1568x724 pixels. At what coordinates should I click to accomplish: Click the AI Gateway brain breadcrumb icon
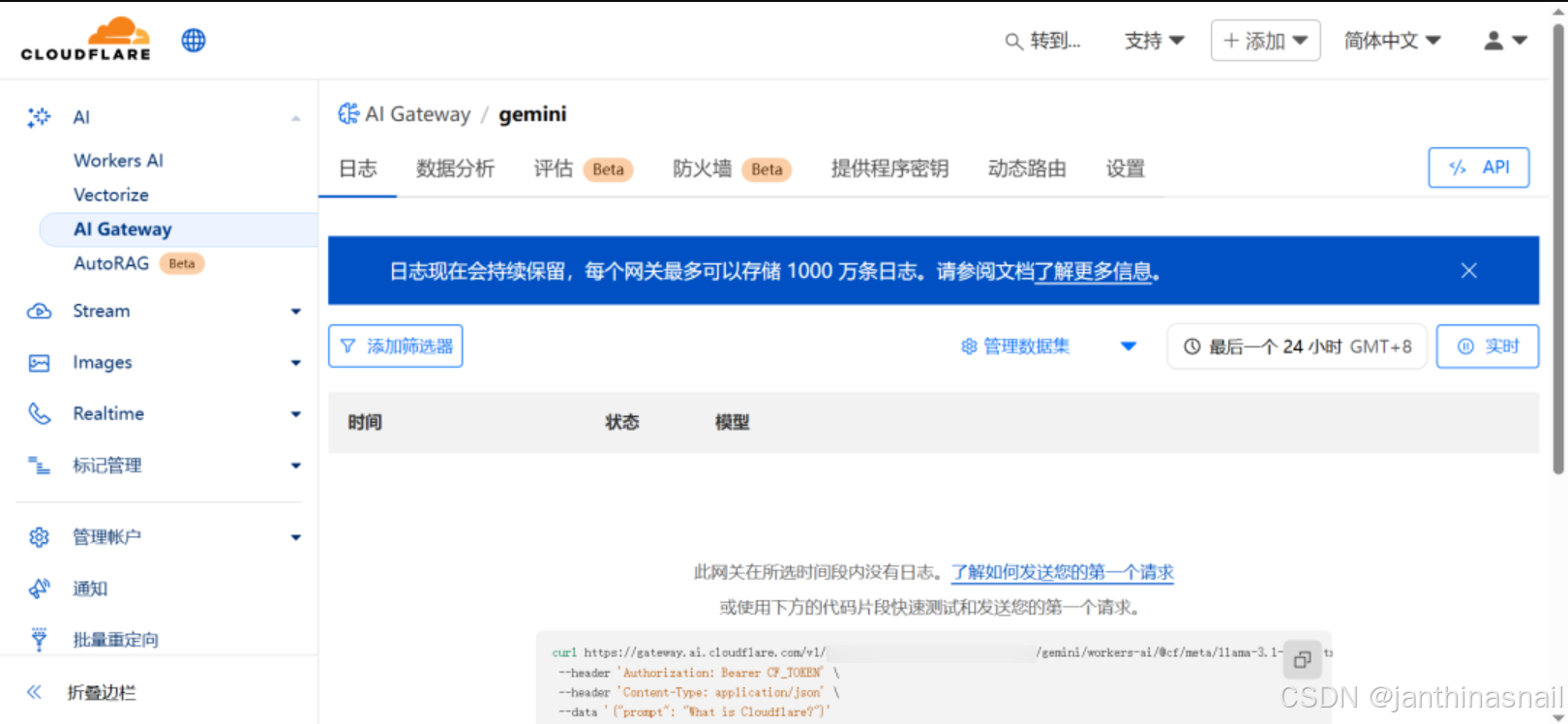[348, 114]
